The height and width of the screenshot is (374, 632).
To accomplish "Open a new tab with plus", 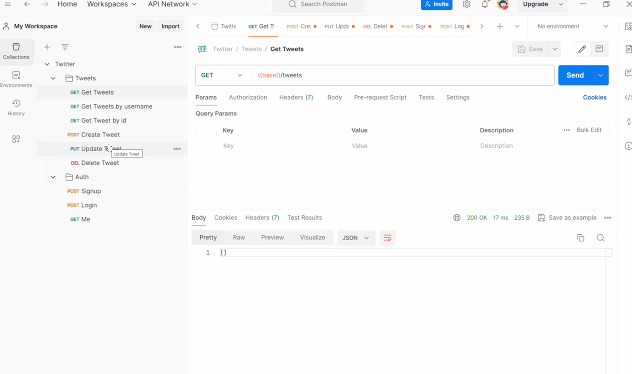I will pyautogui.click(x=500, y=26).
